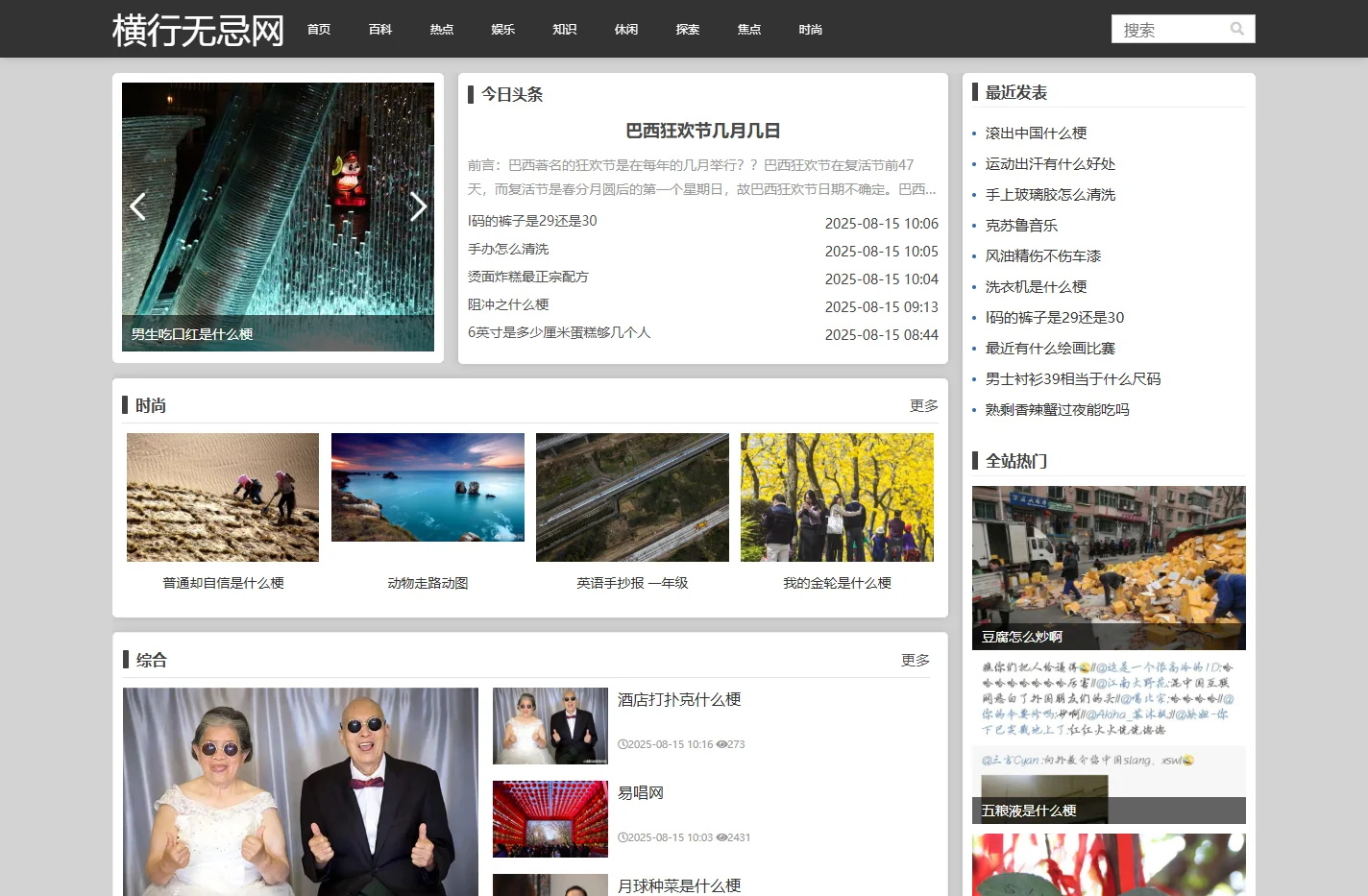Open article 酒店打扑克什么梗
Image resolution: width=1368 pixels, height=896 pixels.
click(x=679, y=700)
